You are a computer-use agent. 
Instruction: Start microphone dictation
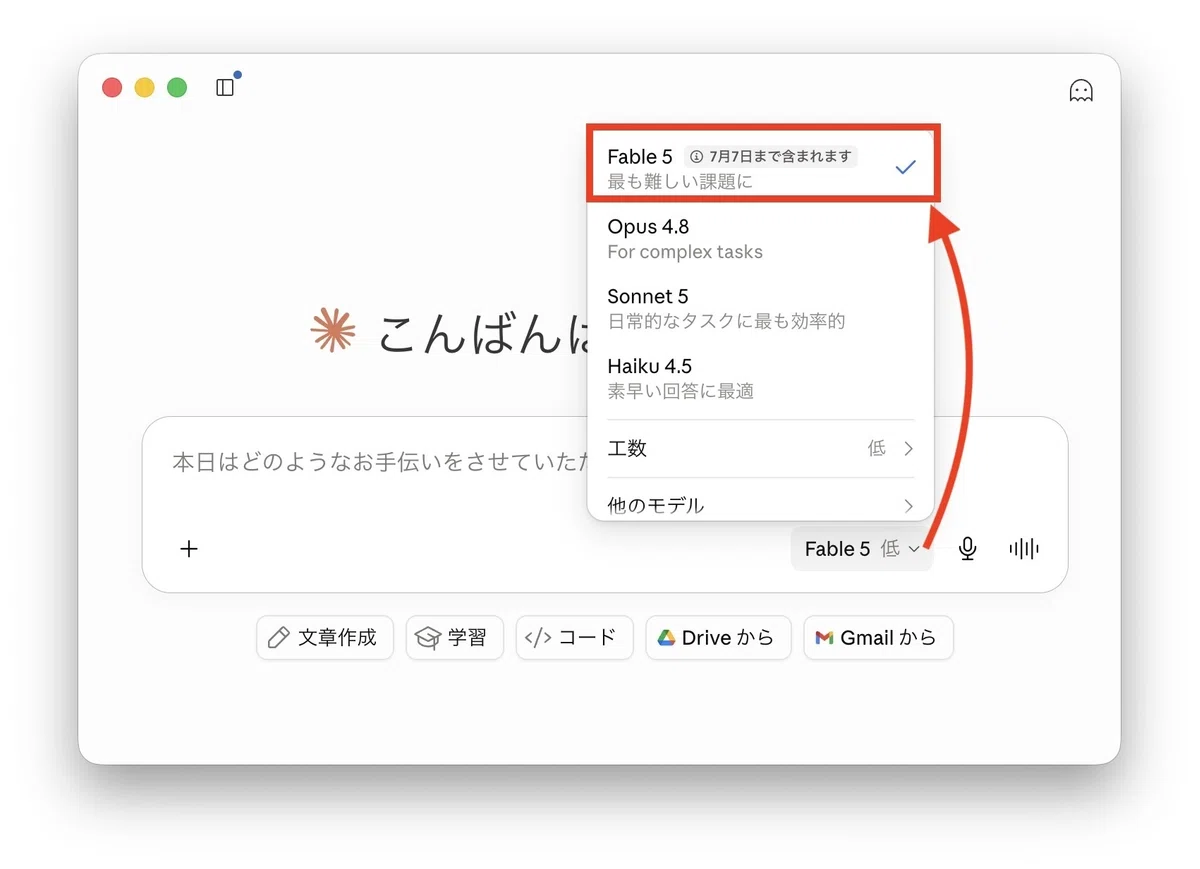tap(967, 548)
